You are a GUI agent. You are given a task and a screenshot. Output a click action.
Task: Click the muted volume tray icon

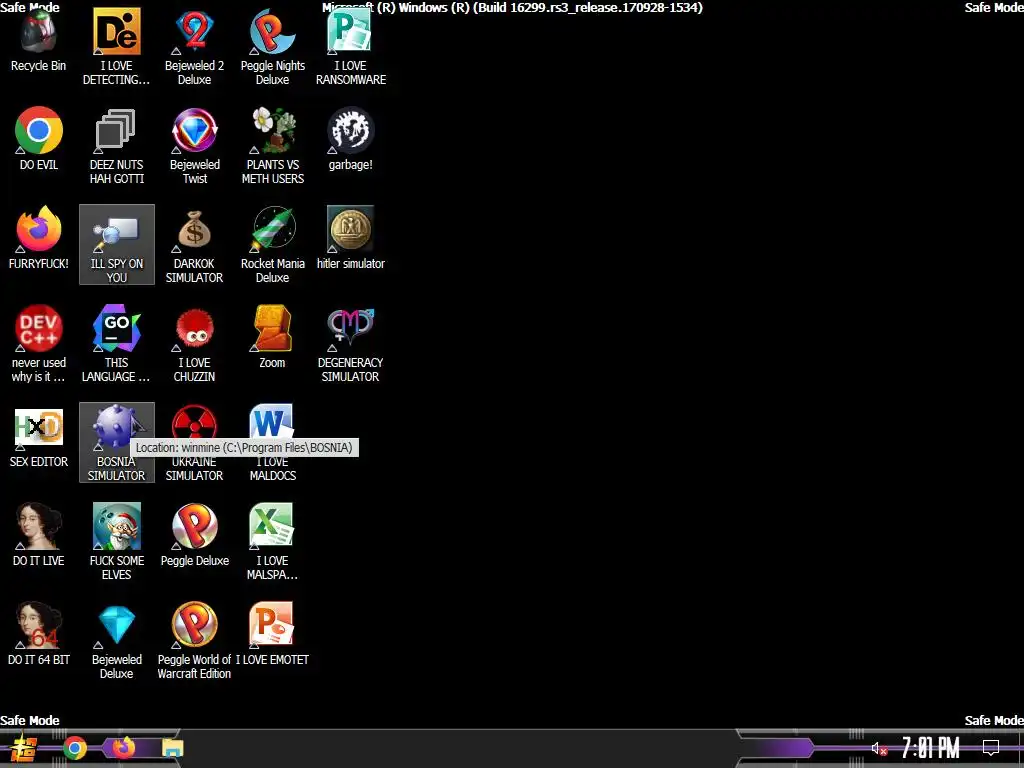879,748
